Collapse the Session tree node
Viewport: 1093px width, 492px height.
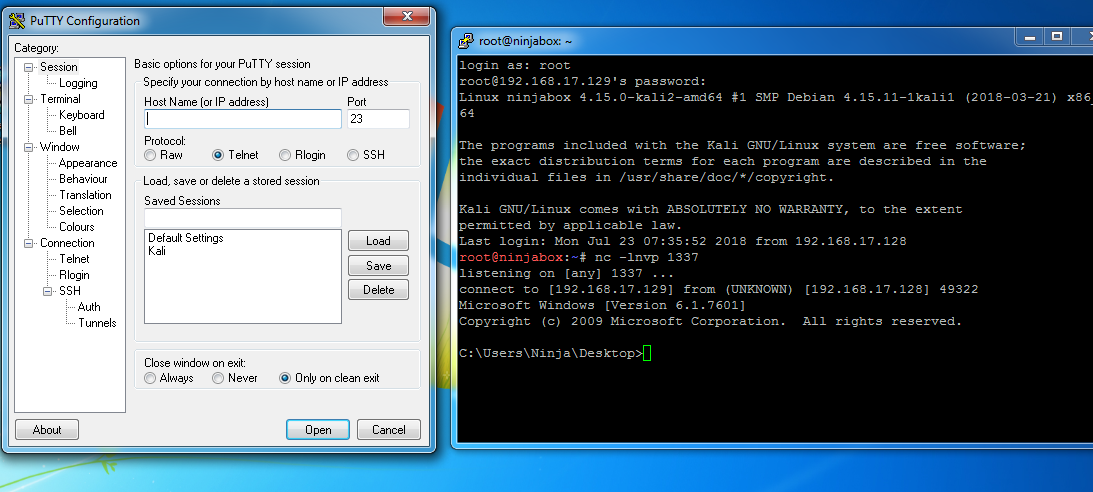coord(29,67)
